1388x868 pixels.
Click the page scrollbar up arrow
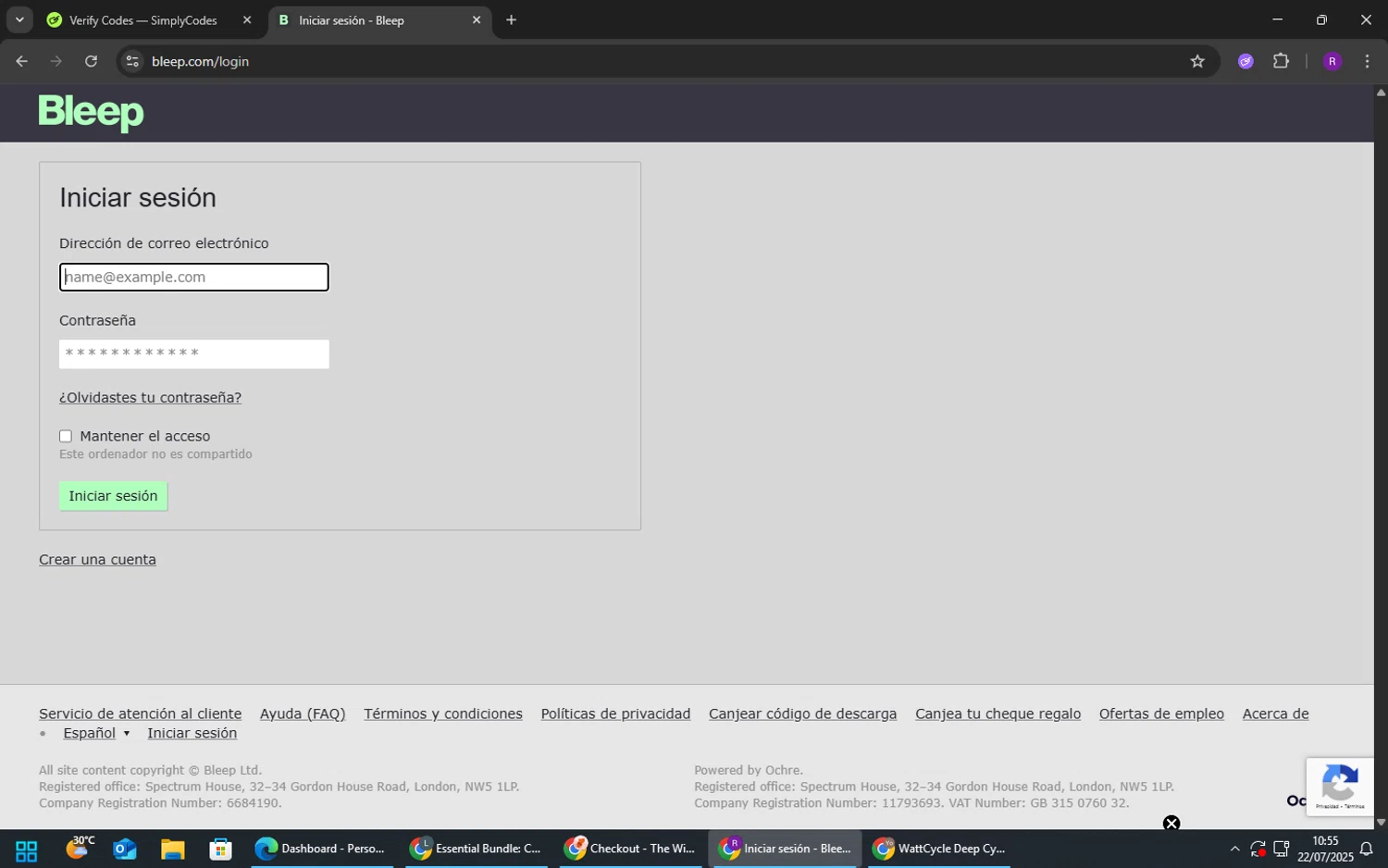pyautogui.click(x=1381, y=92)
